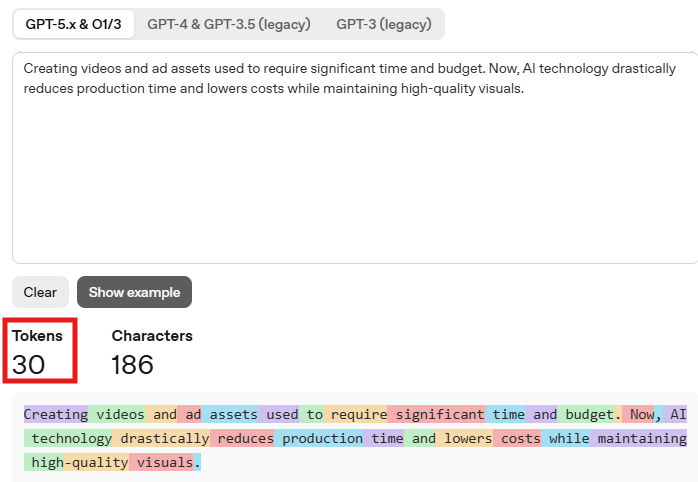The height and width of the screenshot is (482, 698).
Task: Click the red "visuals" token
Action: 161,462
